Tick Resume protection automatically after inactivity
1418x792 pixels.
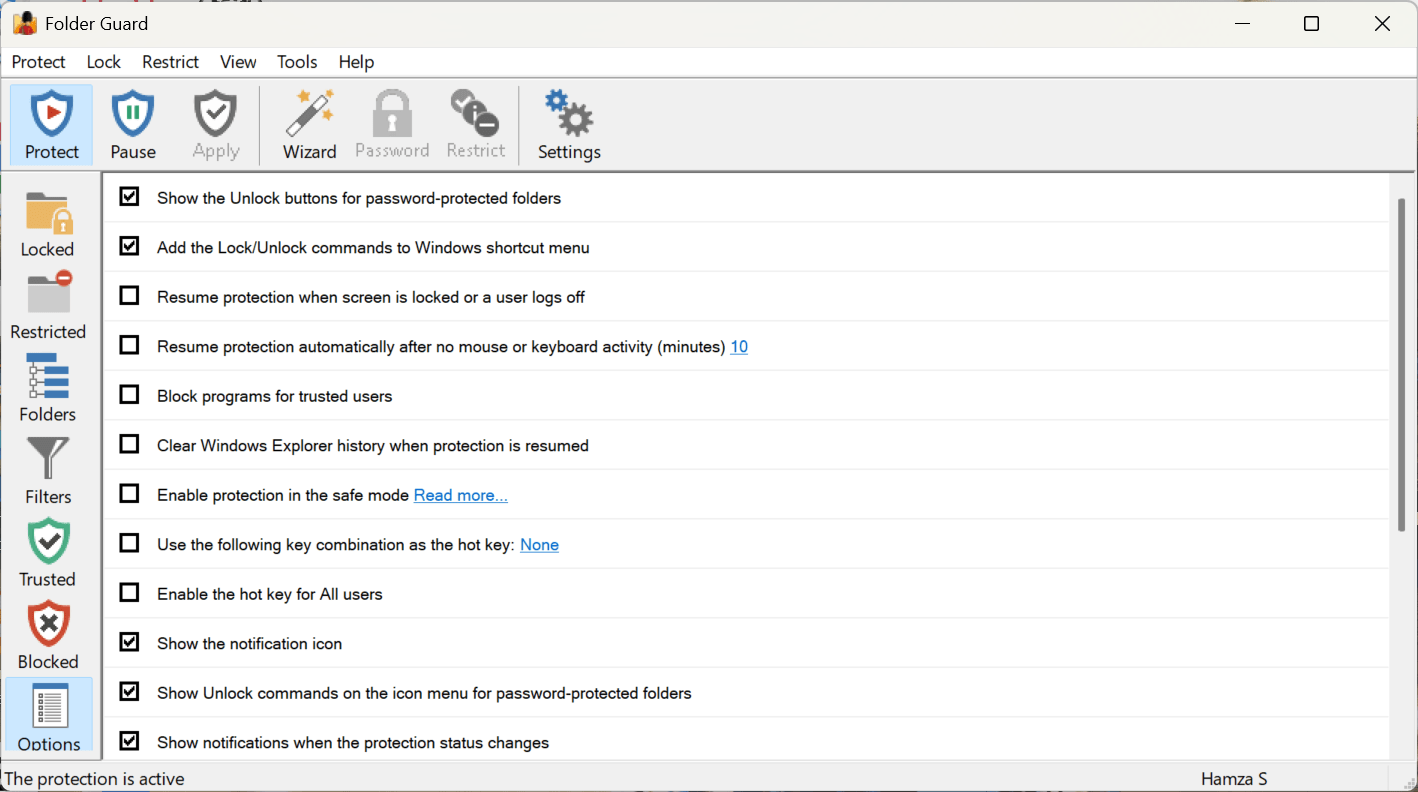click(x=129, y=345)
